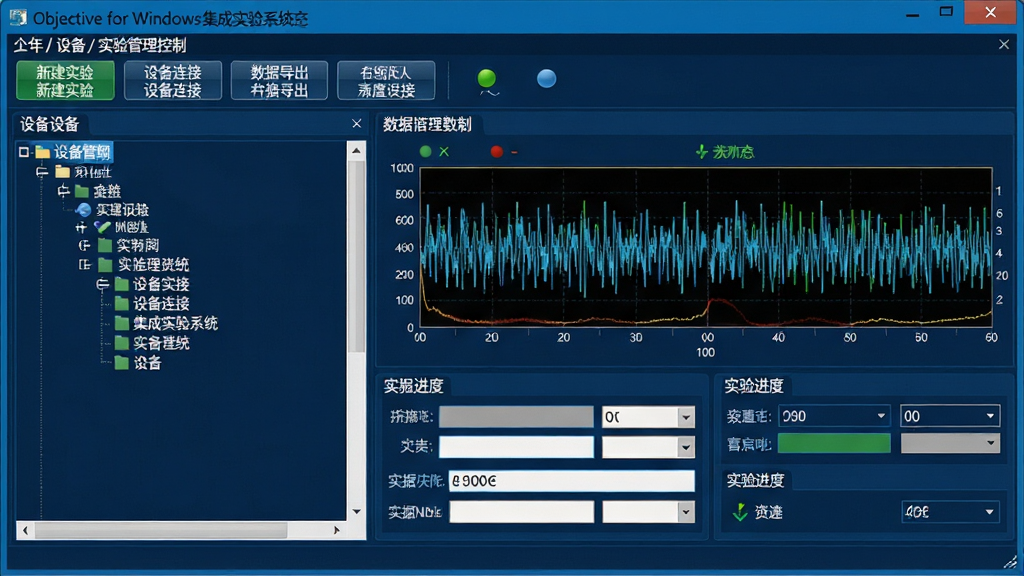The width and height of the screenshot is (1024, 576).
Task: Maximize the main application window
Action: [946, 12]
